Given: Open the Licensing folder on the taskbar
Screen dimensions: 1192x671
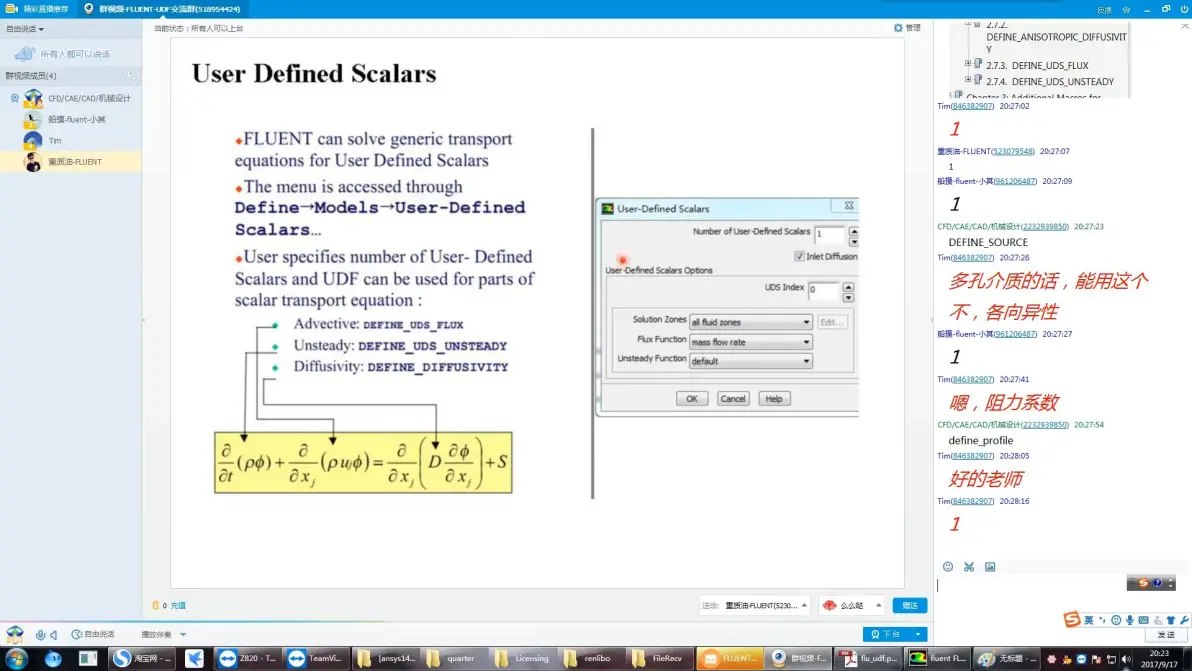Looking at the screenshot, I should (x=523, y=658).
